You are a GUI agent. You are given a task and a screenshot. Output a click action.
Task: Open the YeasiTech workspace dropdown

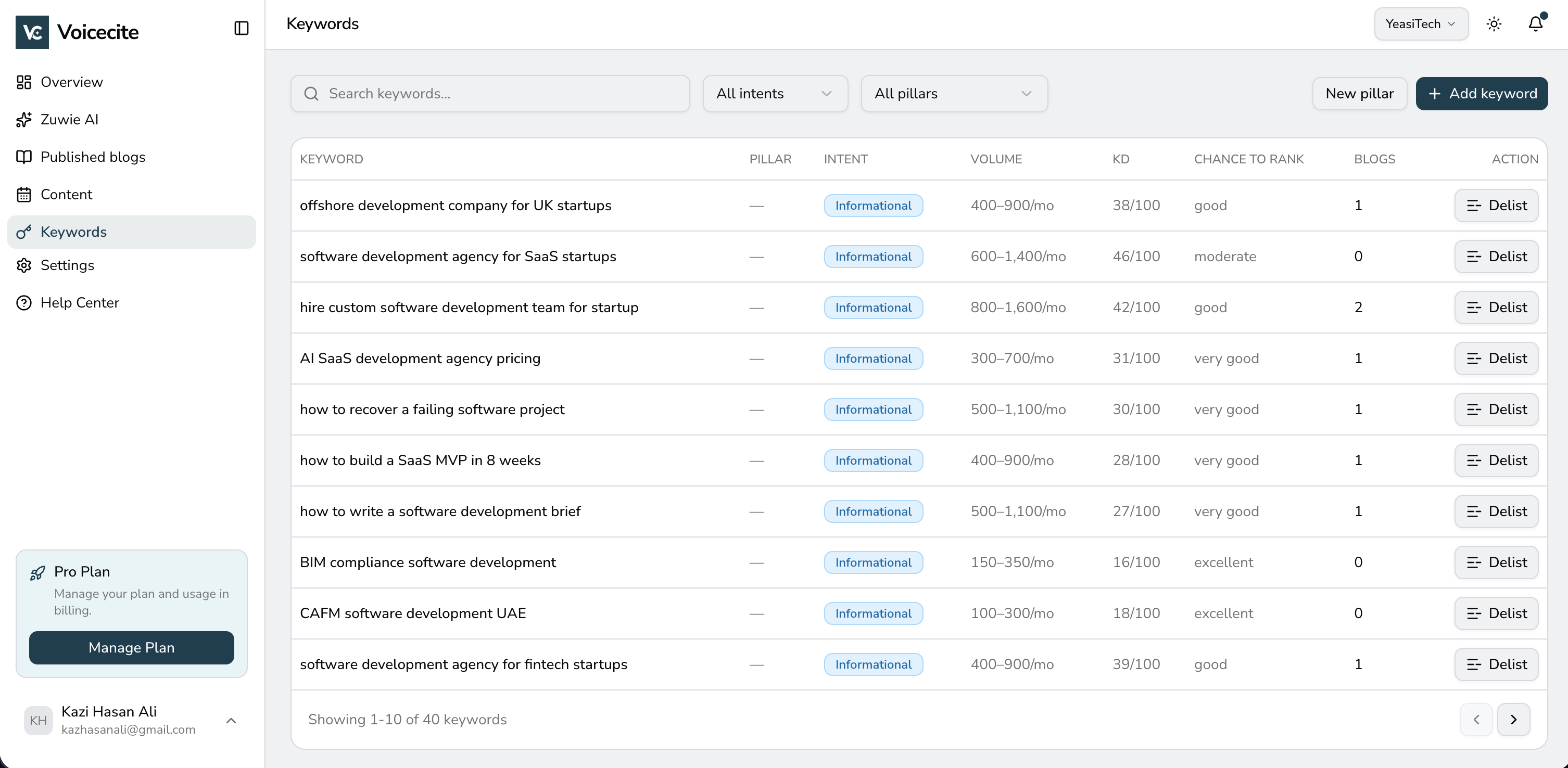pos(1421,24)
